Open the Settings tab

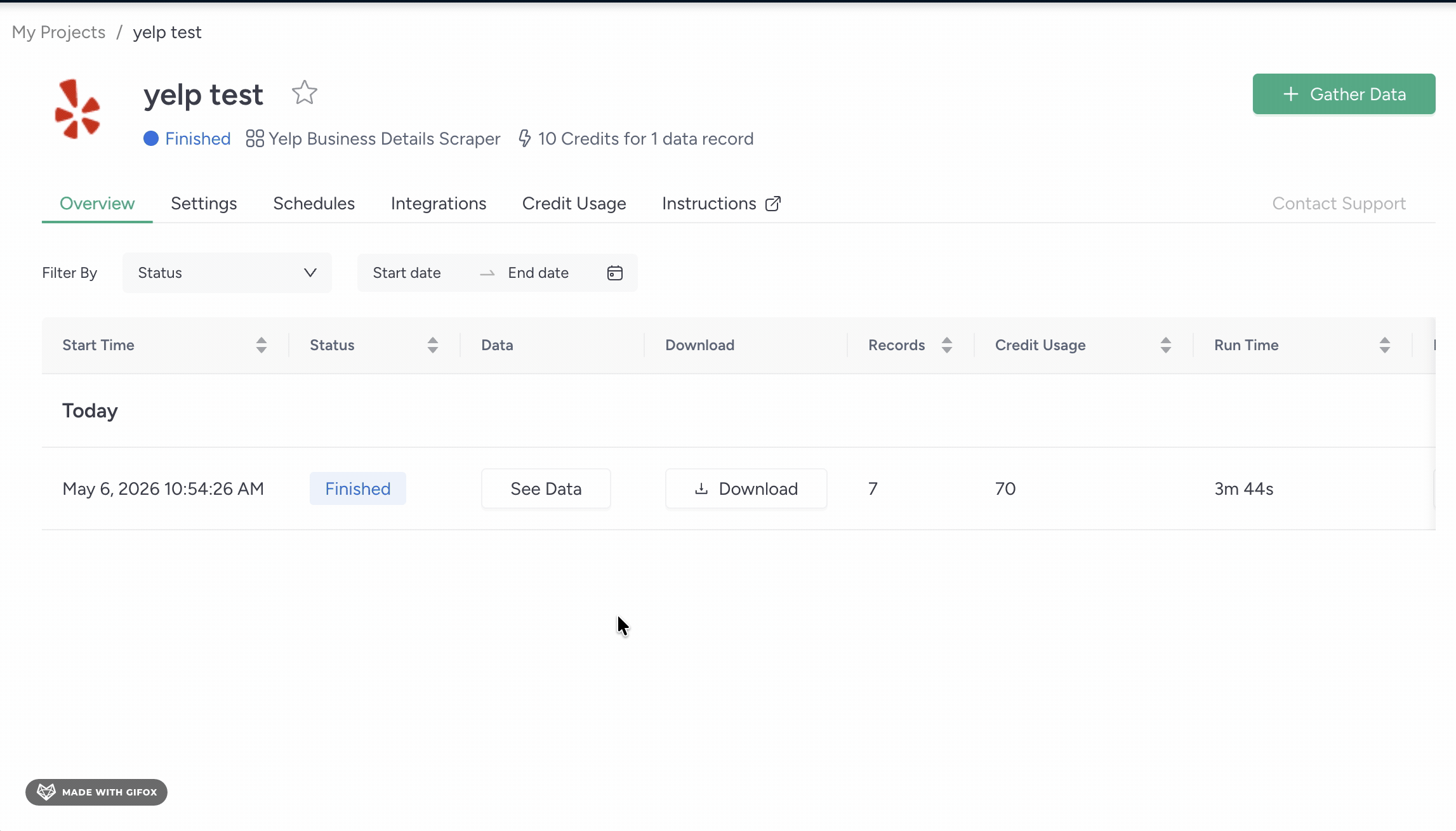pyautogui.click(x=204, y=204)
